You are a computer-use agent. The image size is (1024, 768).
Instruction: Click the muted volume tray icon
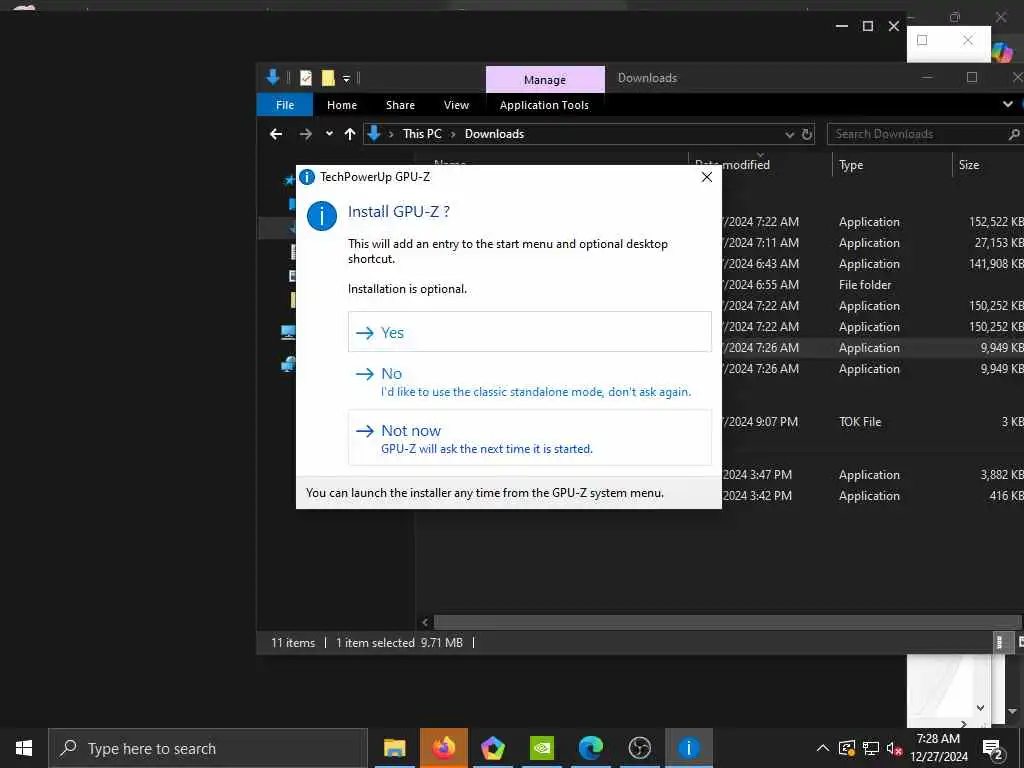click(x=895, y=748)
